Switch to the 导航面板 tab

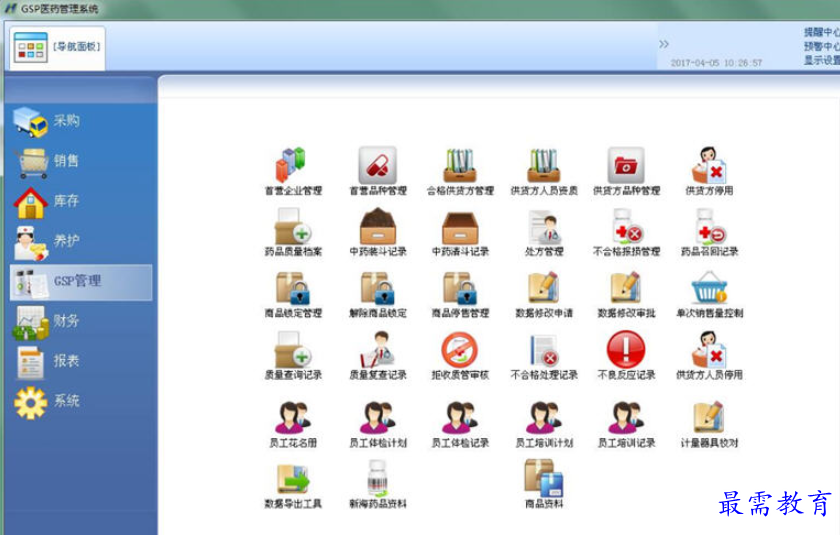(57, 48)
